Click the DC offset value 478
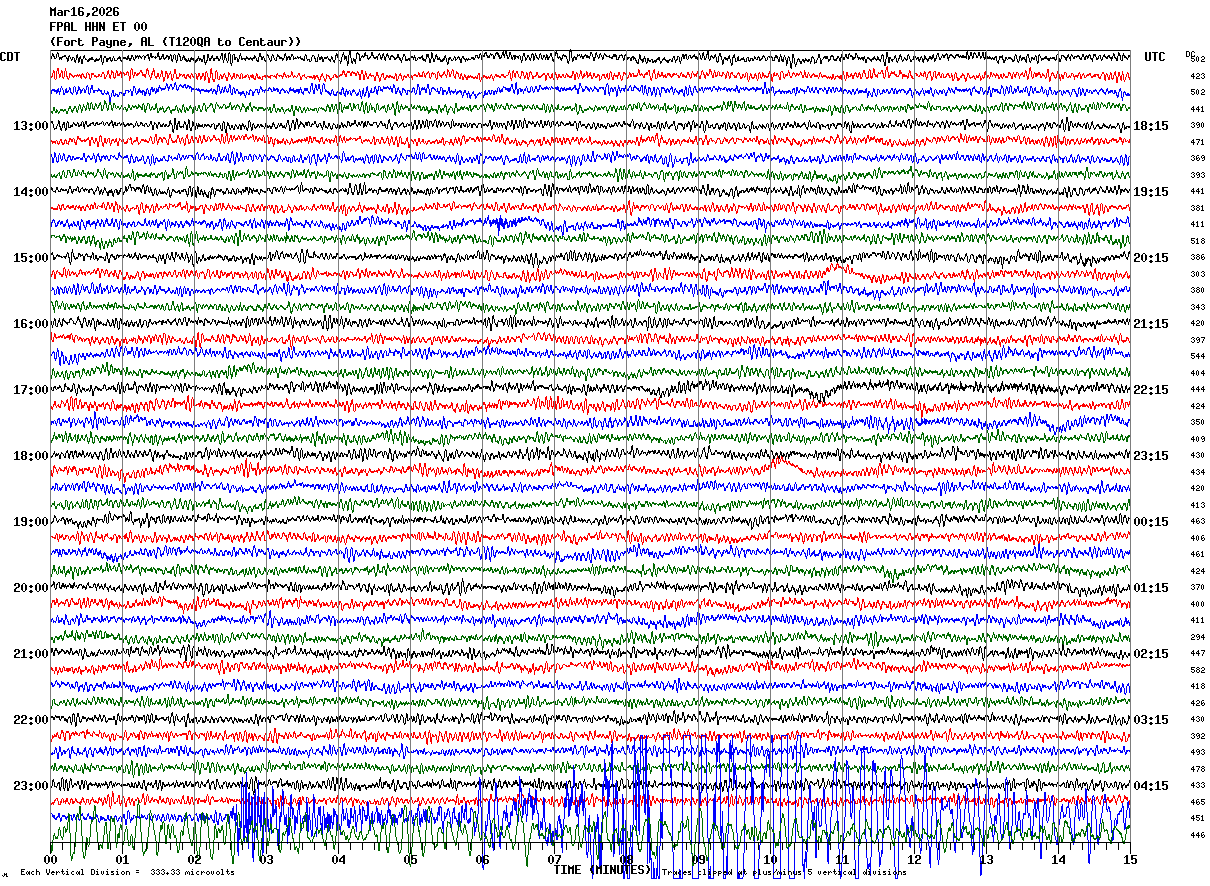 (x=1197, y=769)
